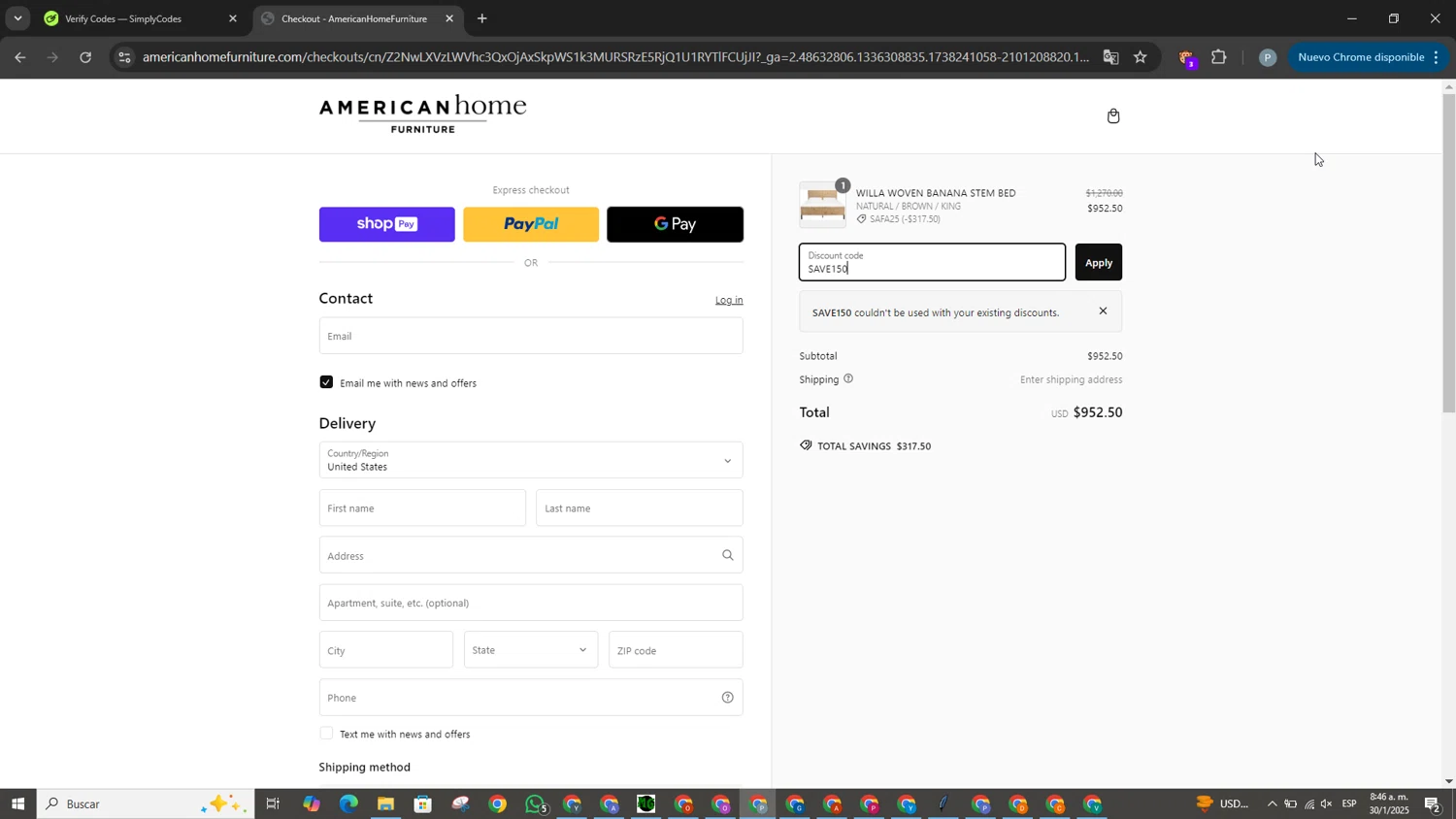This screenshot has height=819, width=1456.
Task: Click the coupon extension icon in toolbar
Action: click(x=1187, y=58)
